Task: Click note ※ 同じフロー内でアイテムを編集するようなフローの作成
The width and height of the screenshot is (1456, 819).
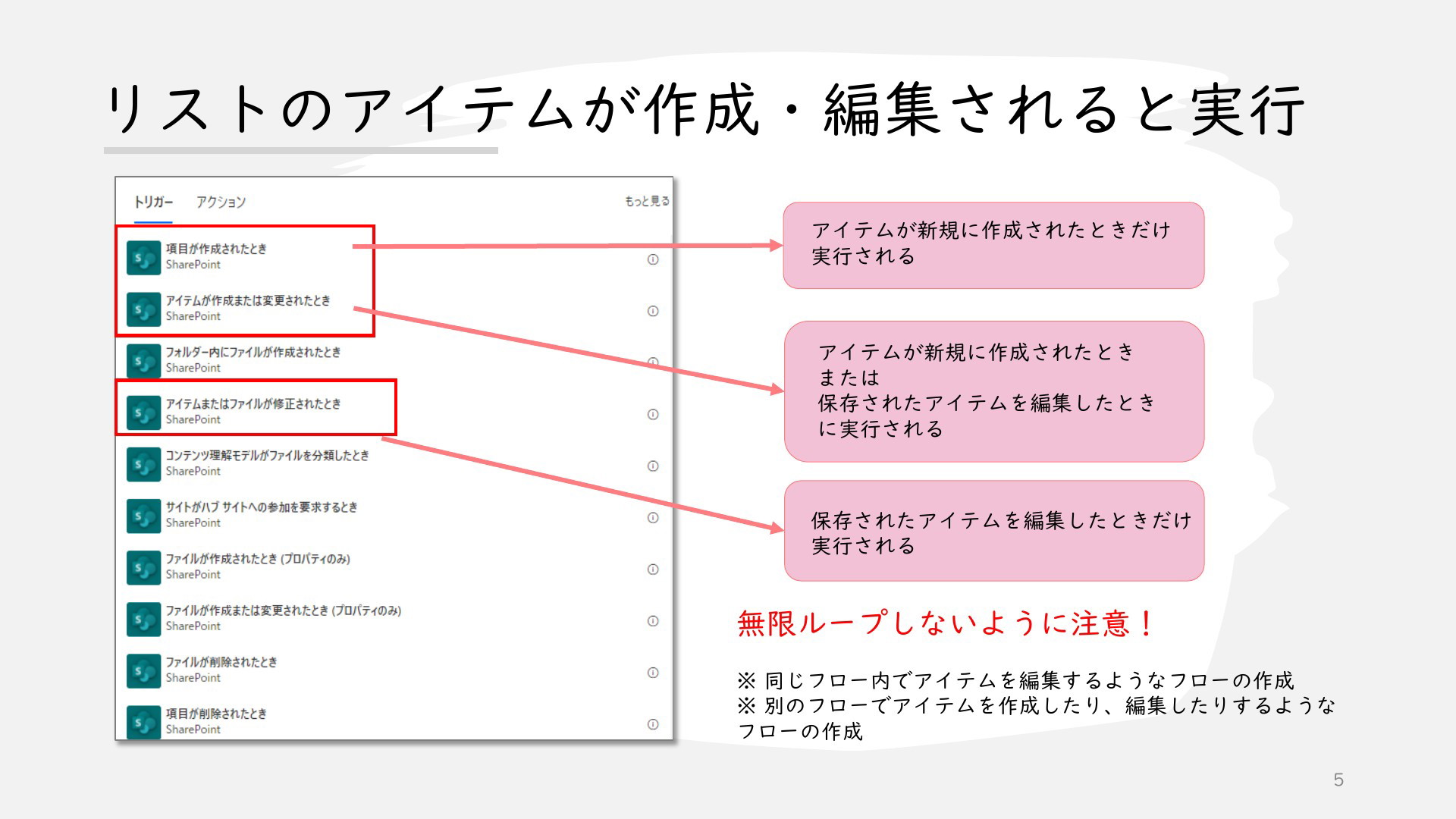Action: (1015, 680)
